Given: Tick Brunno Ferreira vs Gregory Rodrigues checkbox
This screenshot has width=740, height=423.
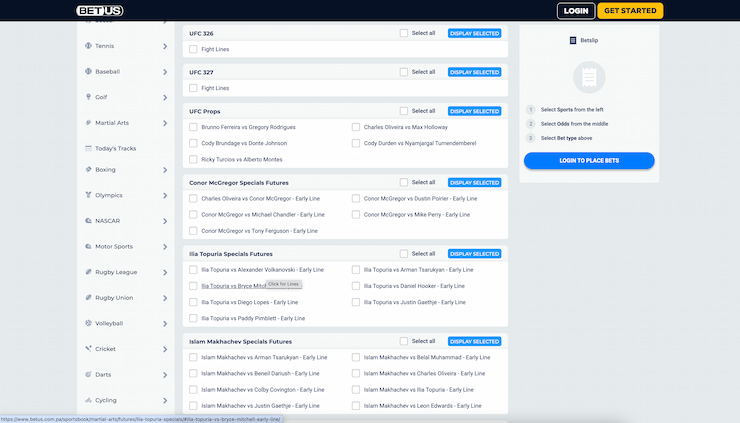Looking at the screenshot, I should coord(193,127).
